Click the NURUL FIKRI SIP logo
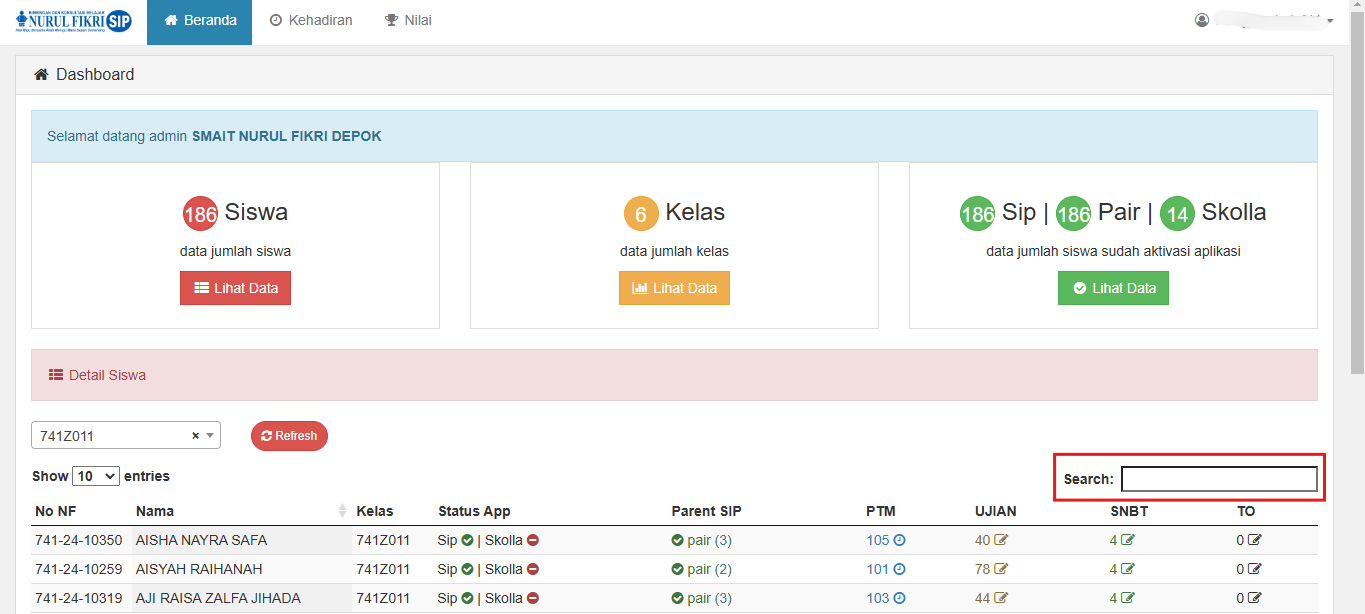The height and width of the screenshot is (614, 1365). 74,21
